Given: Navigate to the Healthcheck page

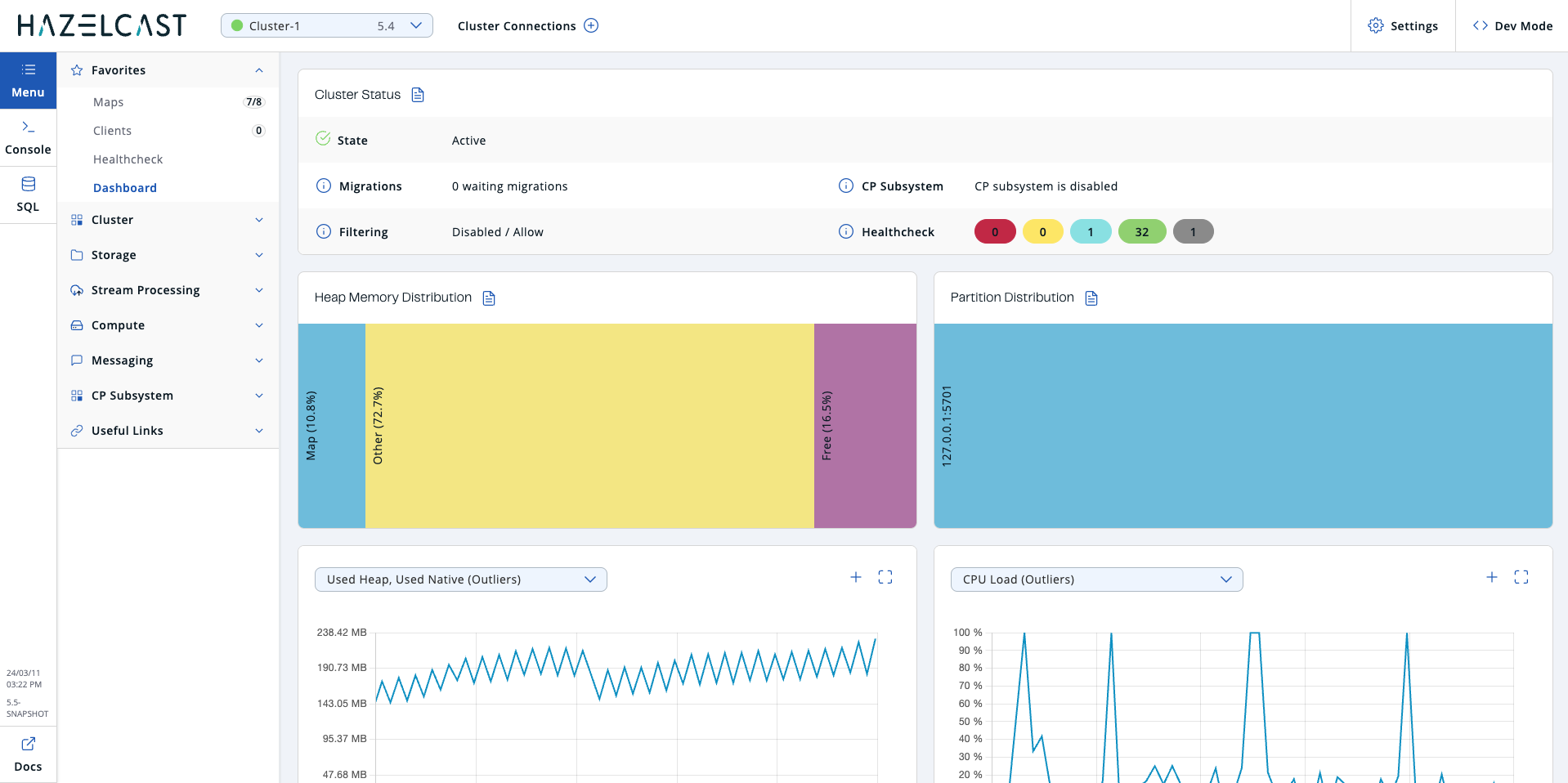Looking at the screenshot, I should (128, 159).
